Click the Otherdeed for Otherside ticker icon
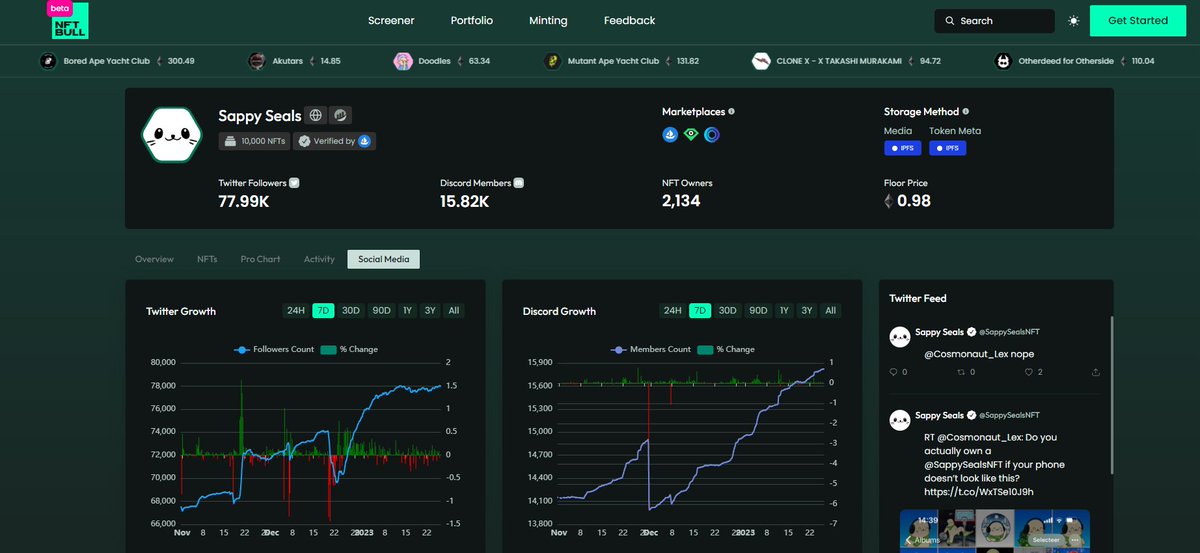The width and height of the screenshot is (1200, 553). 1002,61
